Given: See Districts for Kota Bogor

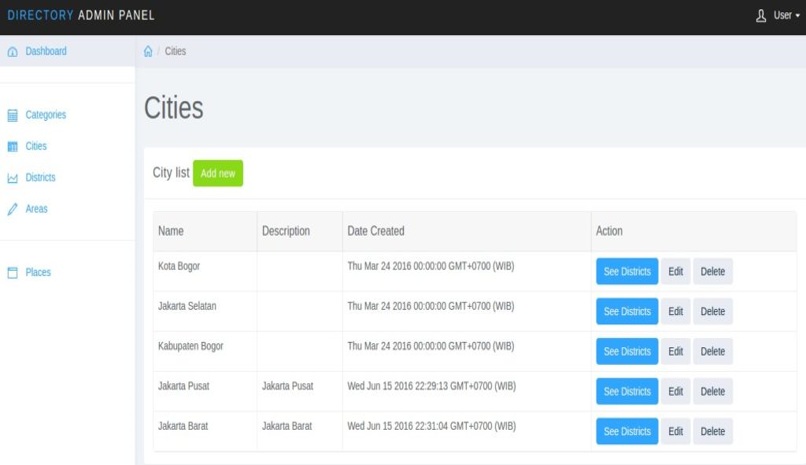Looking at the screenshot, I should pos(627,272).
